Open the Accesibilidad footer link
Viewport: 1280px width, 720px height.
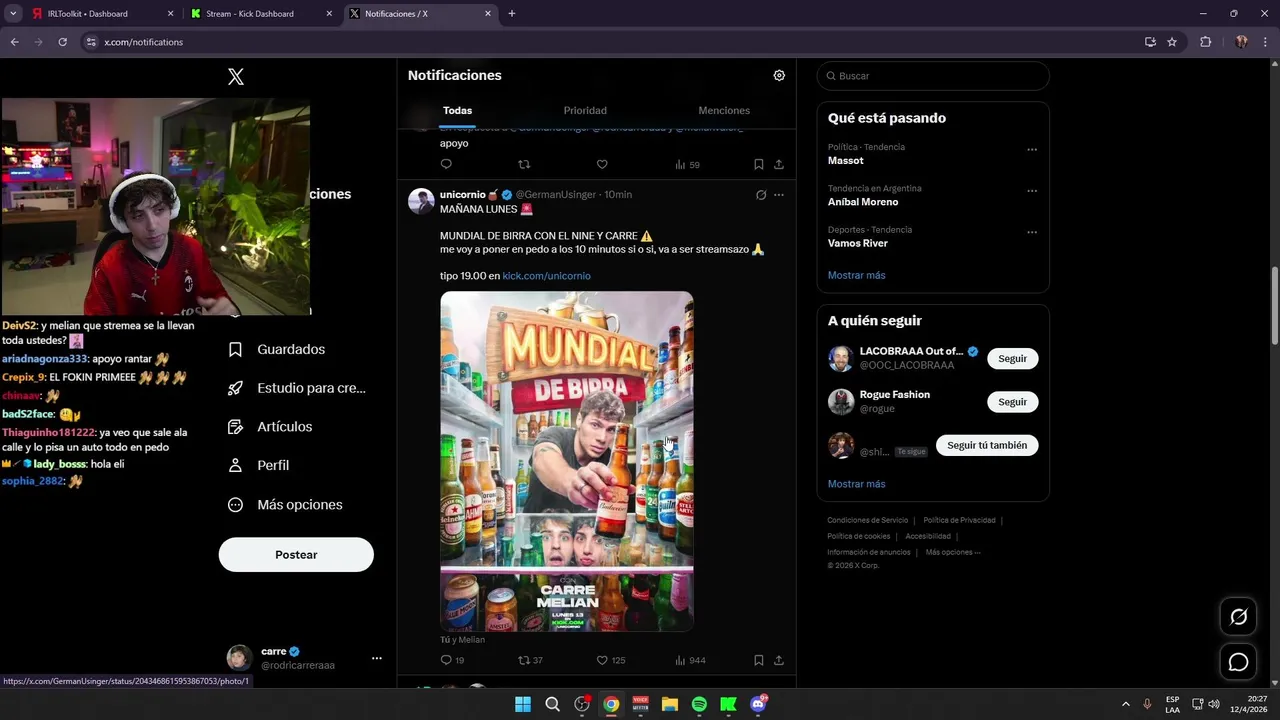[927, 536]
